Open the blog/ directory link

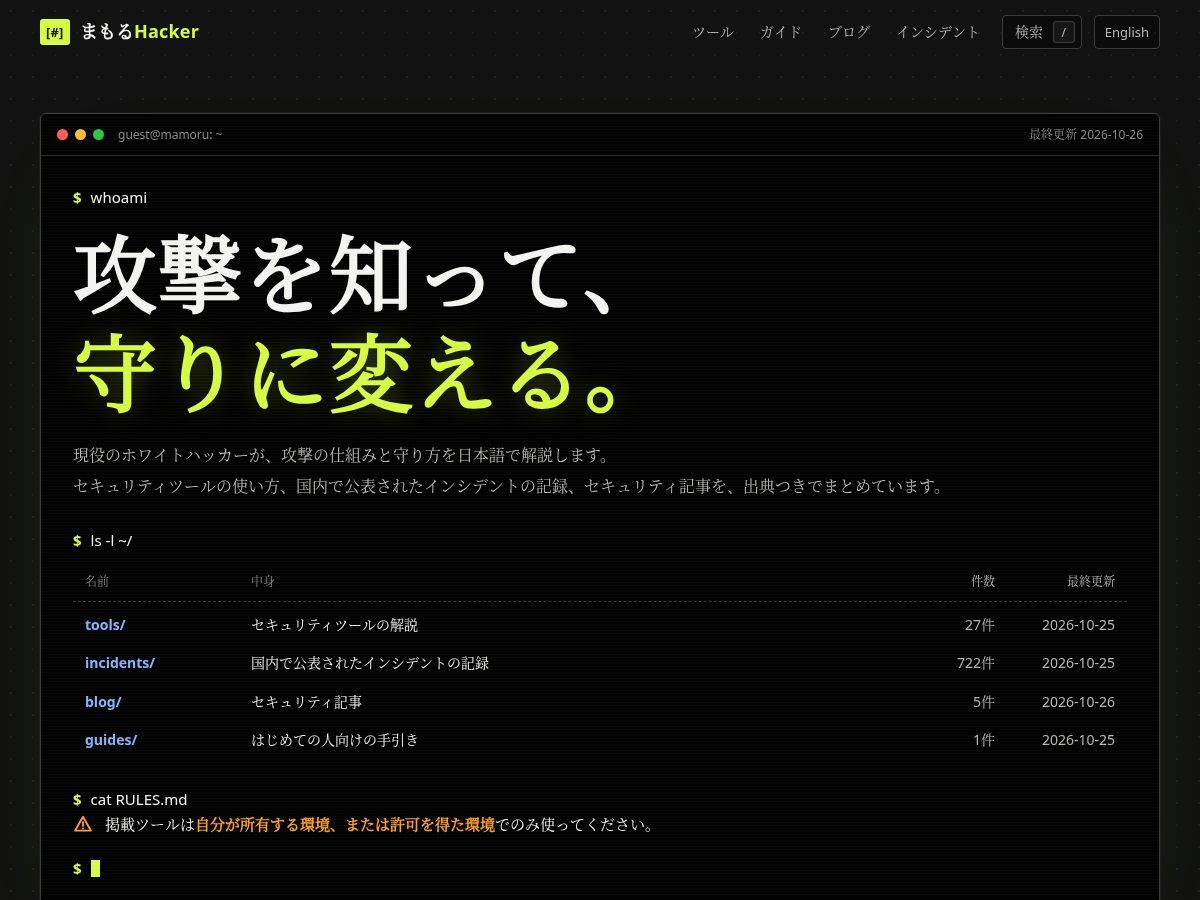(x=103, y=702)
